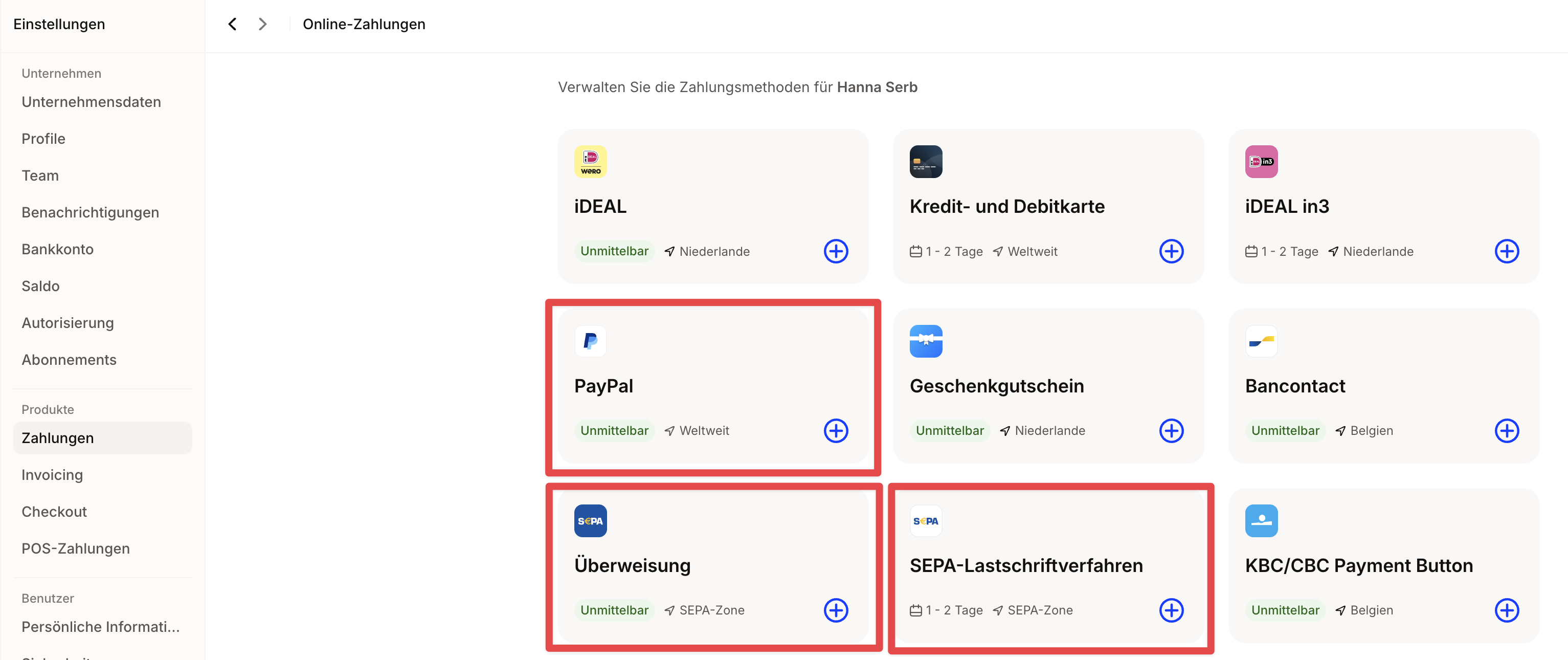This screenshot has width=1568, height=660.
Task: Open Abonnements in sidebar
Action: pos(69,360)
